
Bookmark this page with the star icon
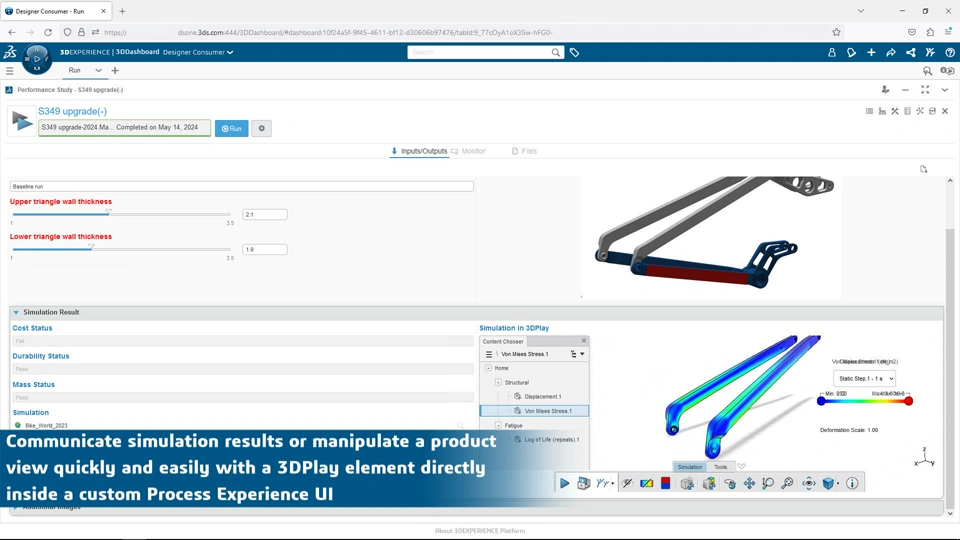pyautogui.click(x=836, y=32)
